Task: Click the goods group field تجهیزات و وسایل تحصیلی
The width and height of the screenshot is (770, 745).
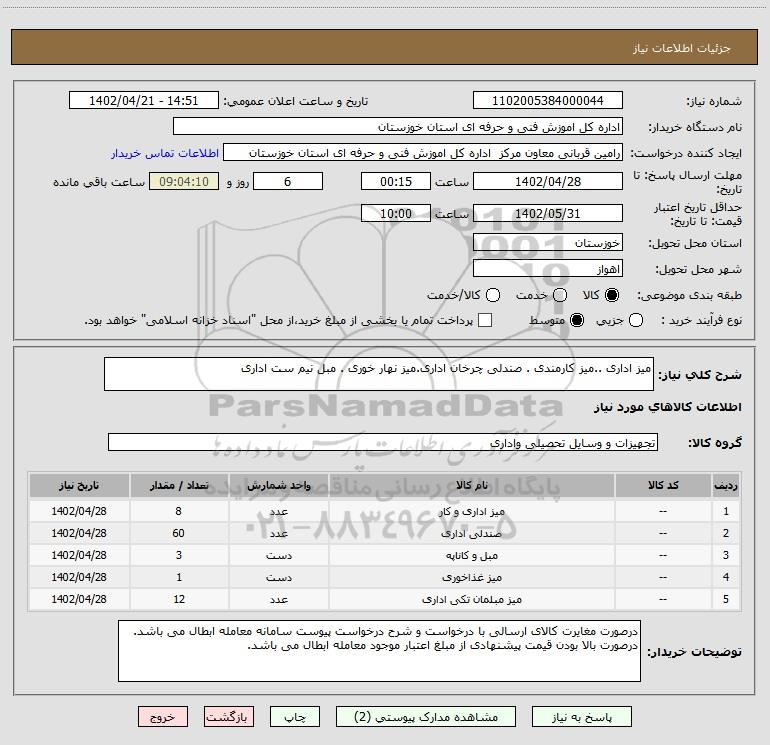Action: coord(383,442)
